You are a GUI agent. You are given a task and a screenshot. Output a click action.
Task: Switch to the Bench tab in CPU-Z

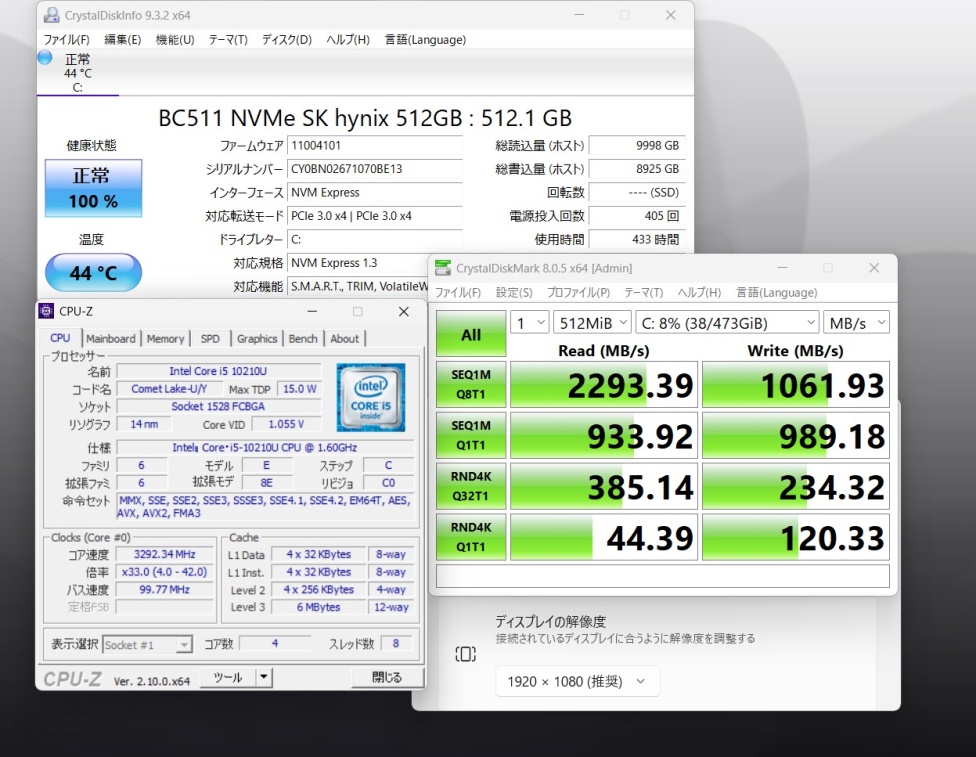tap(303, 339)
